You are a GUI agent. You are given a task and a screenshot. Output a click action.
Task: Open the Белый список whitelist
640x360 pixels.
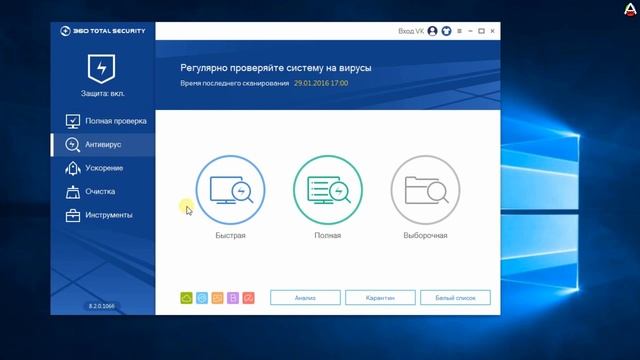[x=456, y=298]
